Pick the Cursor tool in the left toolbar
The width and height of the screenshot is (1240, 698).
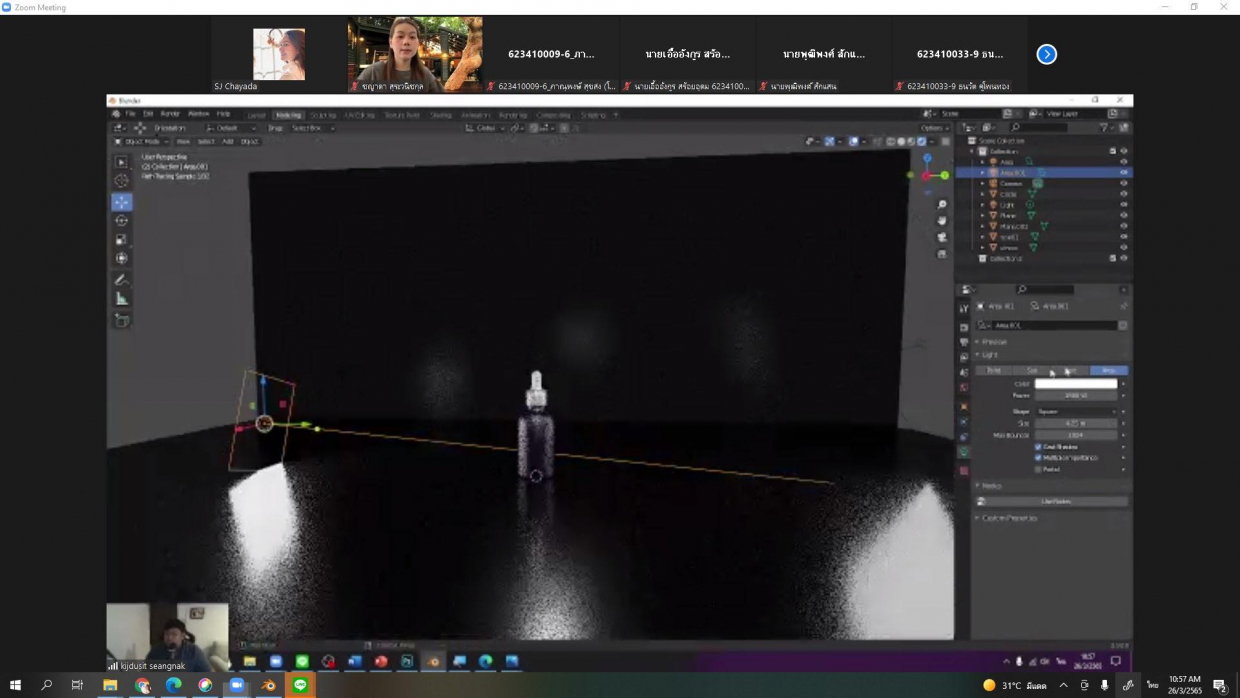122,181
